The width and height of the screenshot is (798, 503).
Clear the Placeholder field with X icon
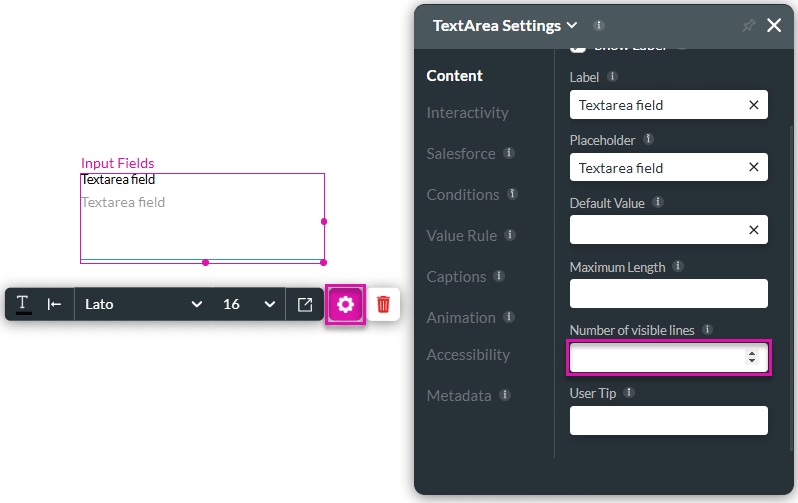click(x=753, y=168)
